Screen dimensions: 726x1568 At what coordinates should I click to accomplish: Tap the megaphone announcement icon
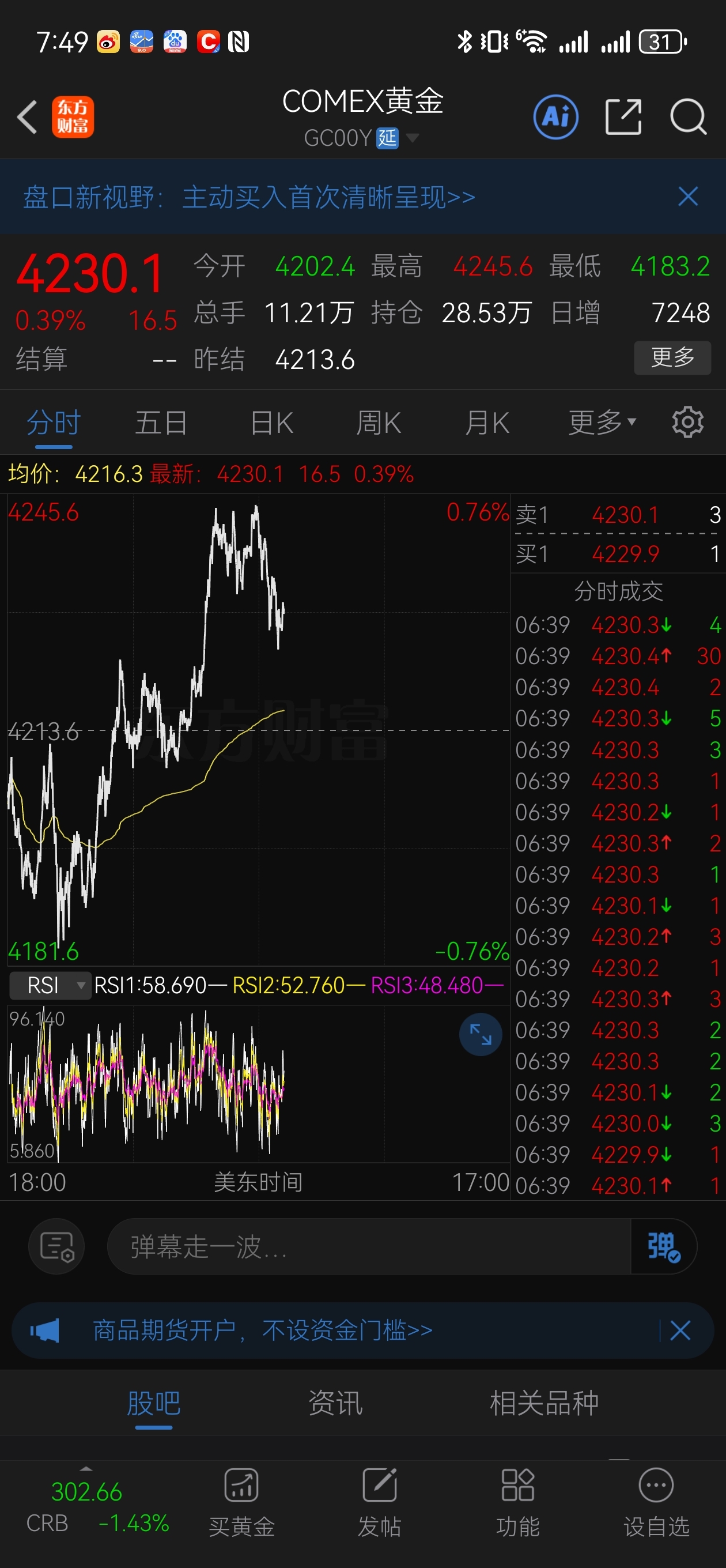(x=45, y=1330)
